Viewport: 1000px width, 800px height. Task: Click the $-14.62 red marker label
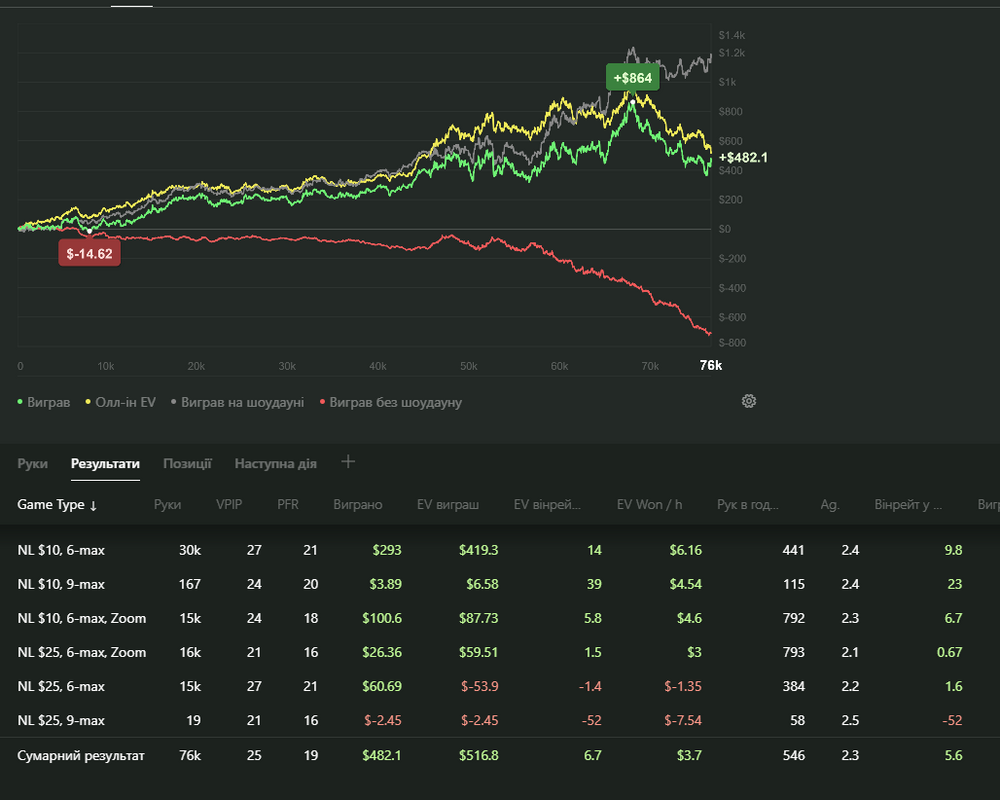point(90,254)
